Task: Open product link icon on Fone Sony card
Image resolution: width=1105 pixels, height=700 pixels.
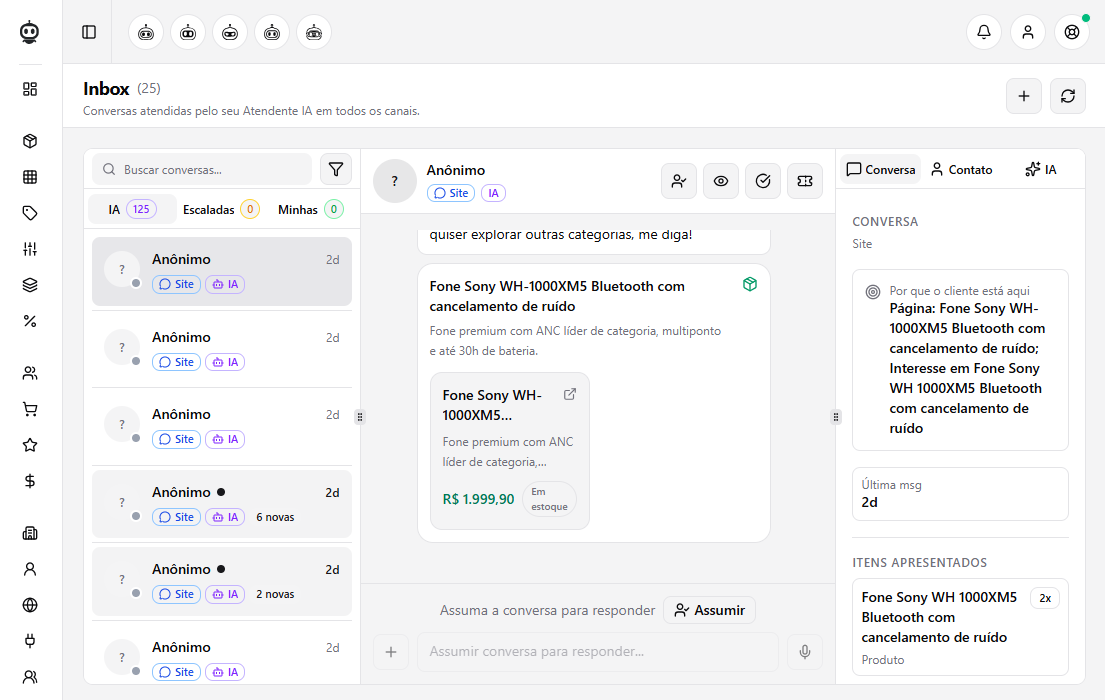Action: pos(569,395)
